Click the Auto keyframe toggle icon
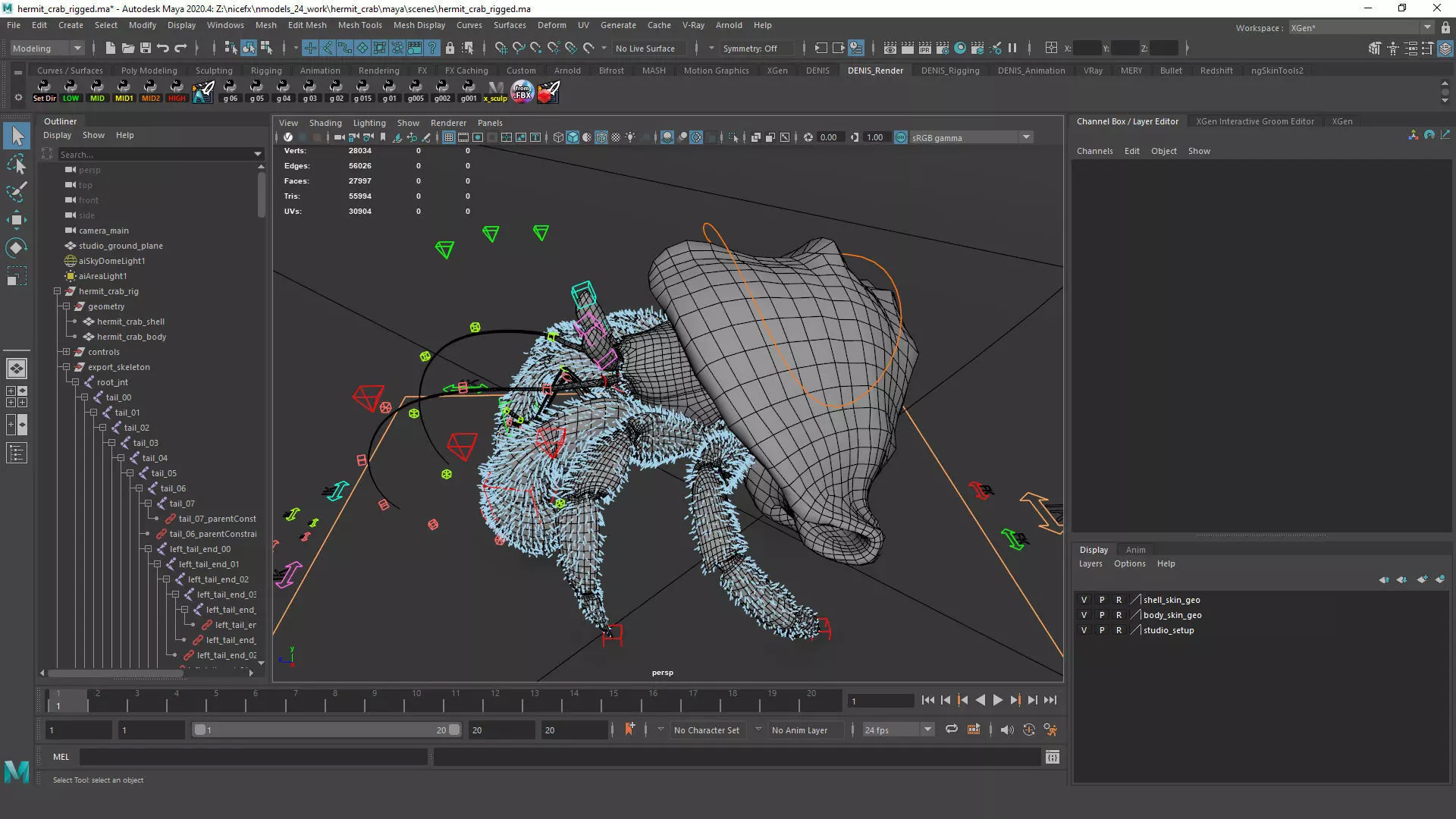 point(1029,730)
